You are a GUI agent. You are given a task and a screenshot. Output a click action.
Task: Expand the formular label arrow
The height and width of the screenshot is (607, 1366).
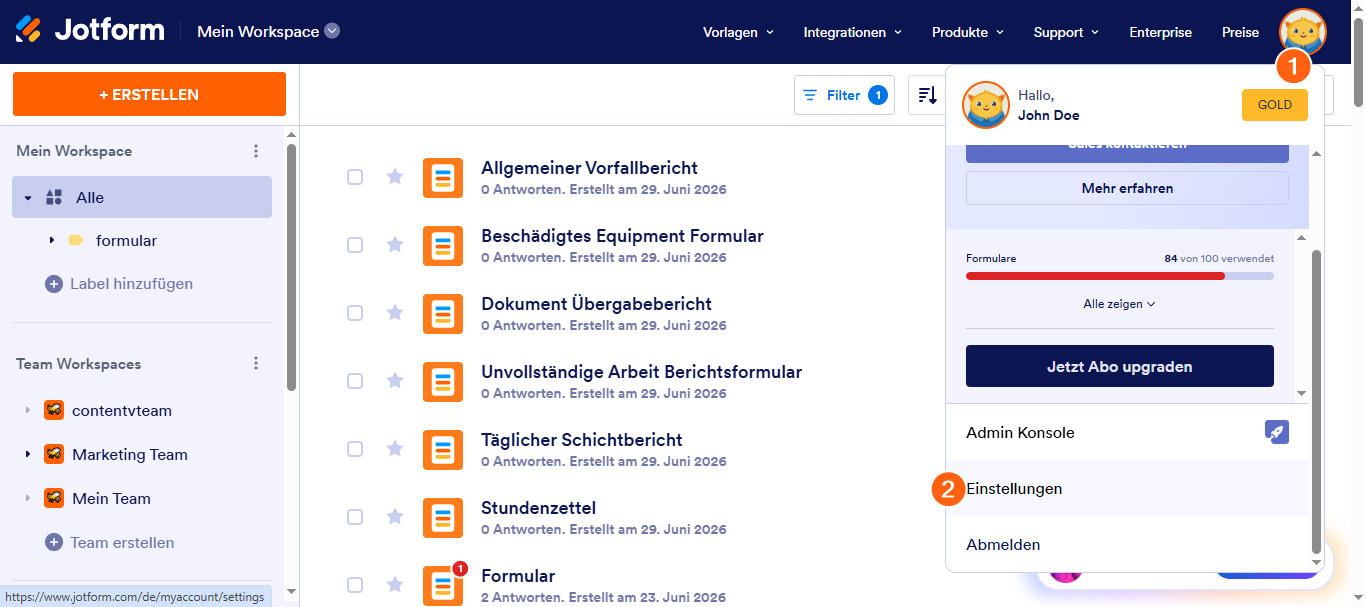(x=52, y=241)
